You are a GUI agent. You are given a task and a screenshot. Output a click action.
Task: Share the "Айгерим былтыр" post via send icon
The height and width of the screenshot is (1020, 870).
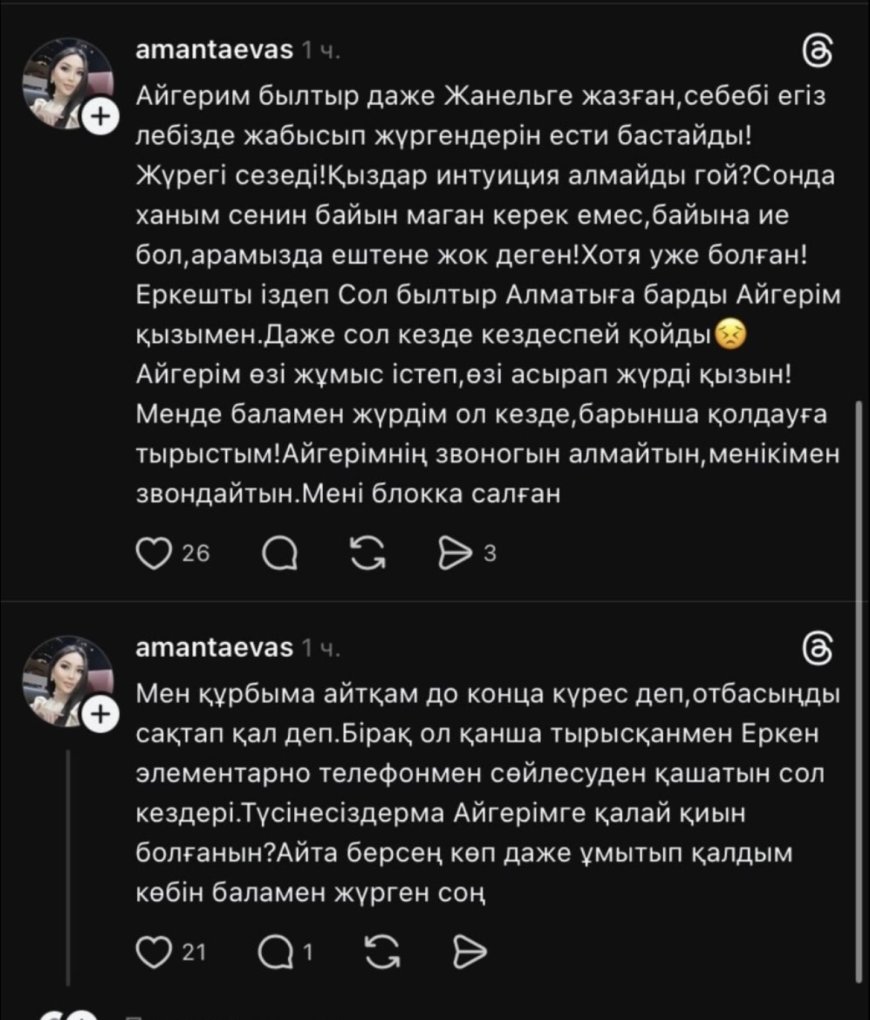pos(456,555)
